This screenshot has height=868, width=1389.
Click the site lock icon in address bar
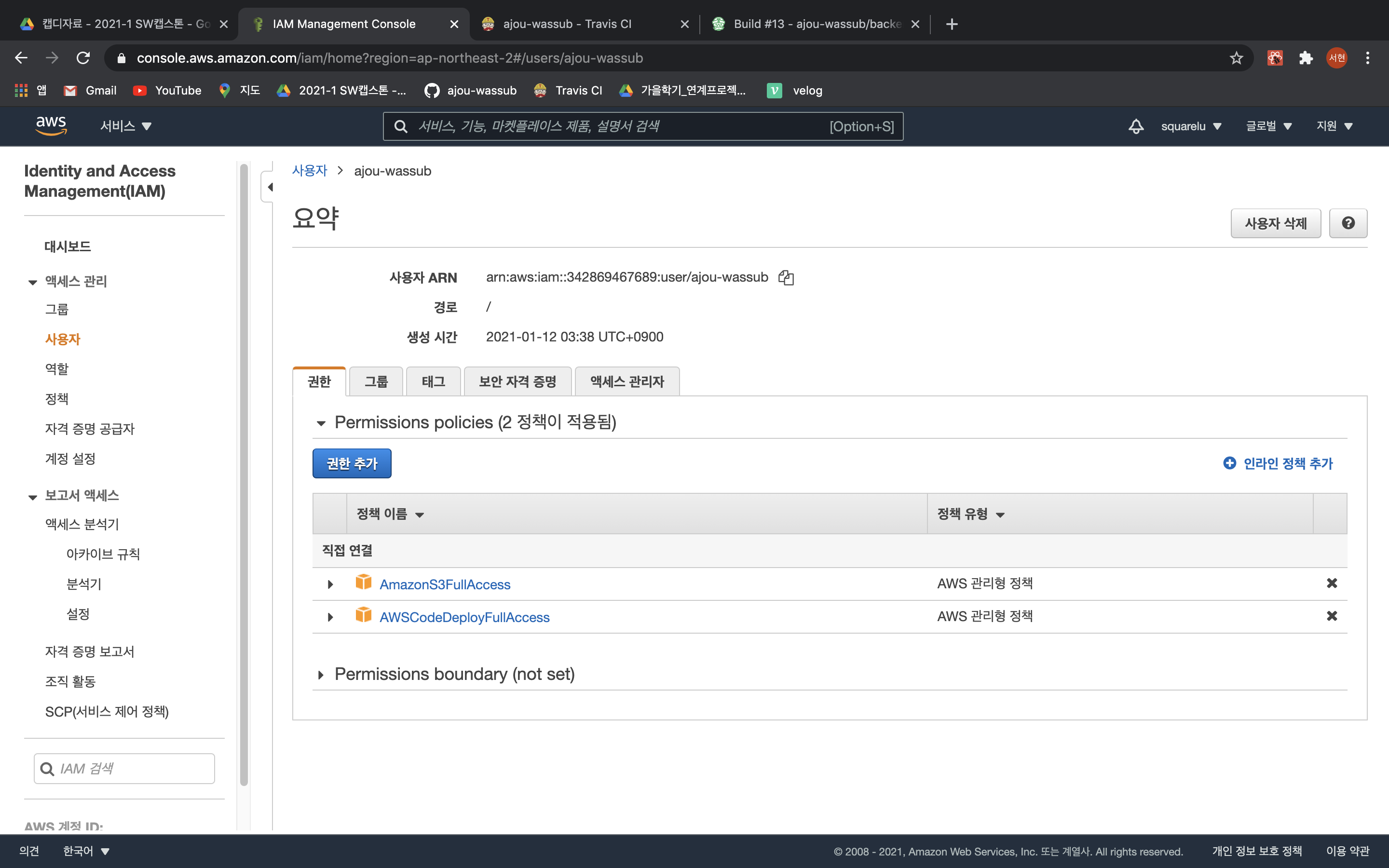[x=121, y=58]
